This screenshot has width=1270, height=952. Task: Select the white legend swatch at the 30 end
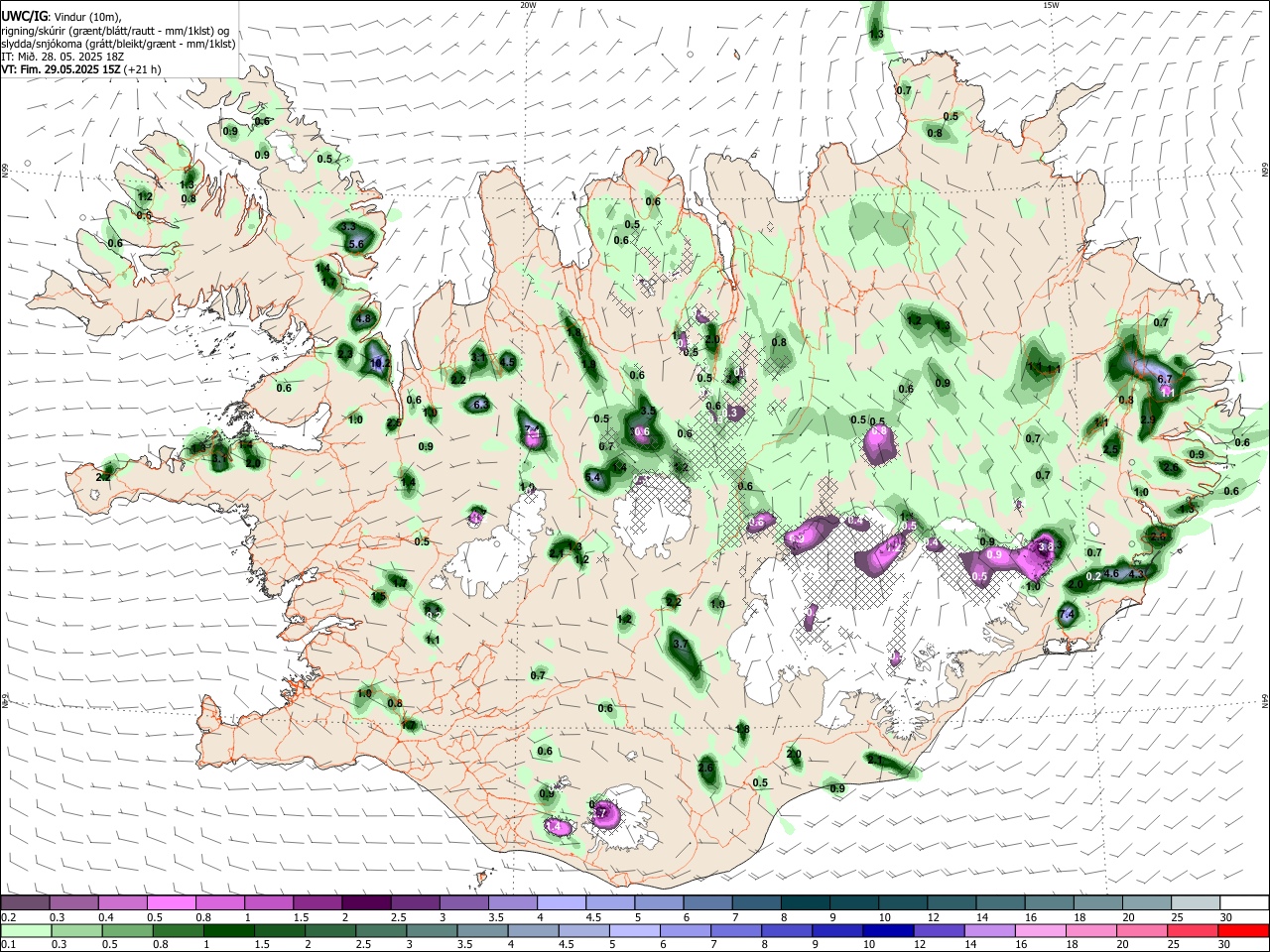coord(1244,903)
